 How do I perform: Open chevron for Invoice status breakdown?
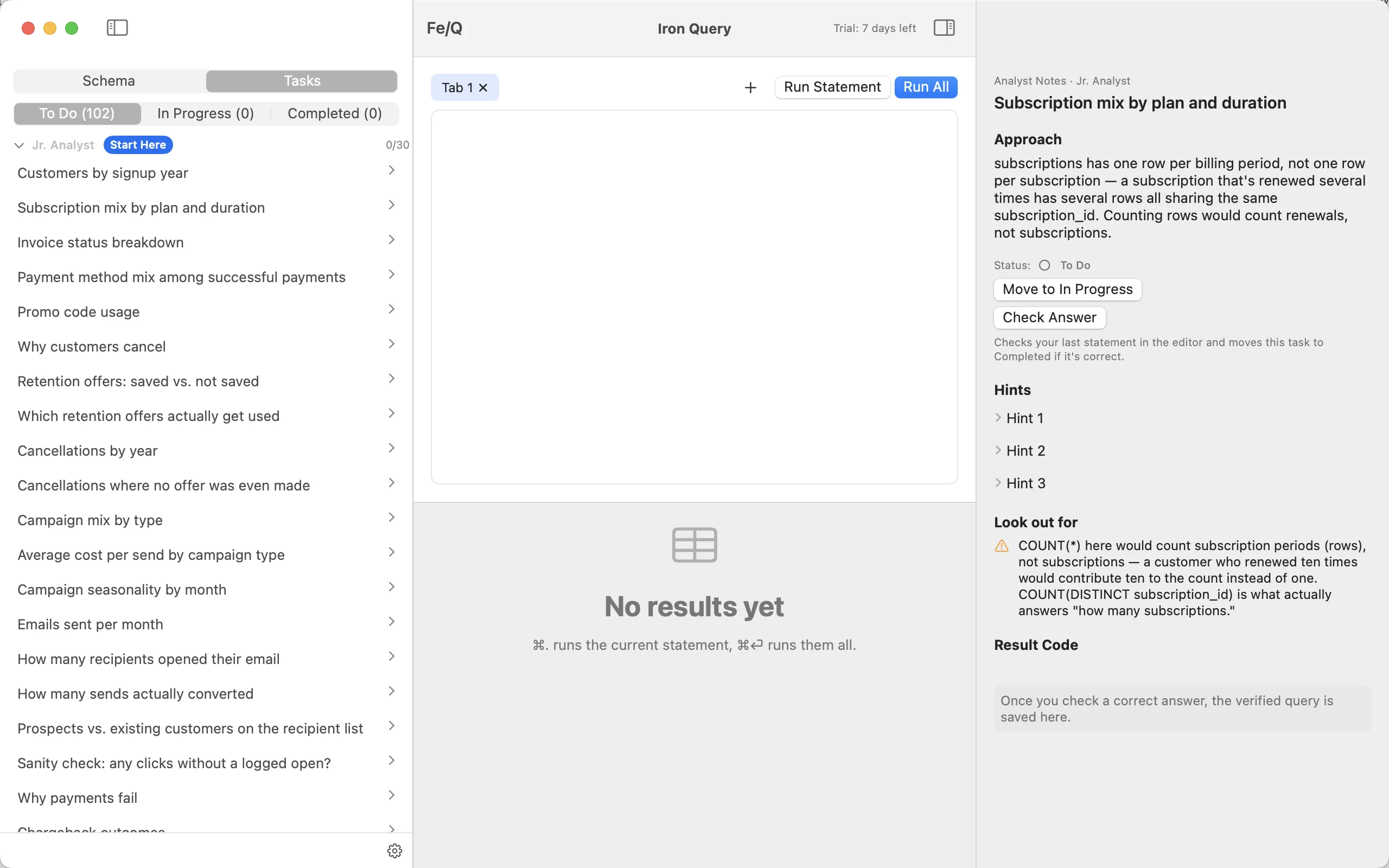click(x=391, y=239)
